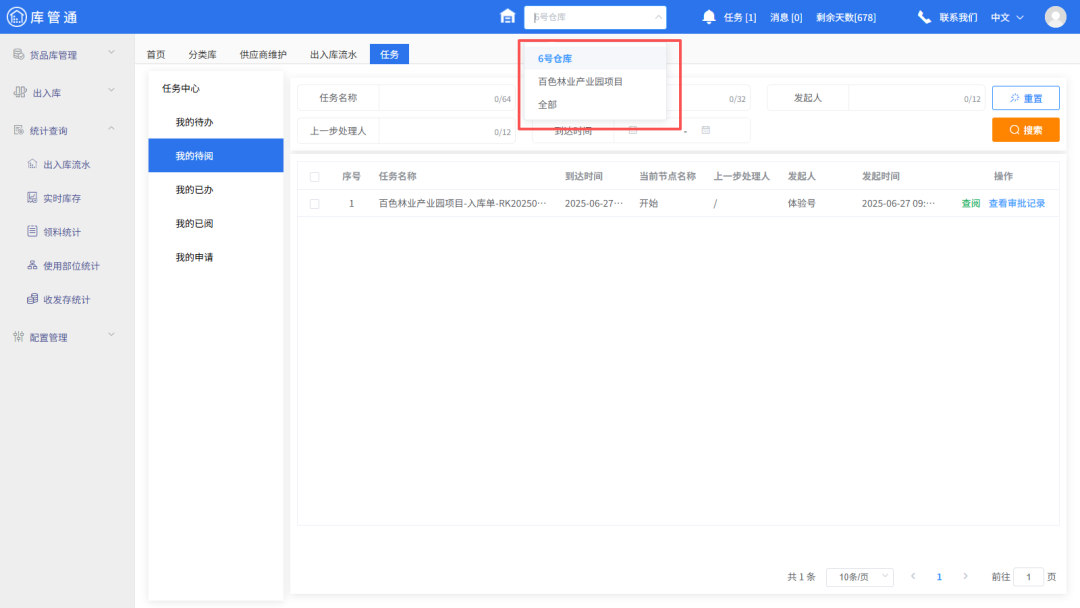
Task: Select 全部 in warehouse dropdown list
Action: click(595, 105)
